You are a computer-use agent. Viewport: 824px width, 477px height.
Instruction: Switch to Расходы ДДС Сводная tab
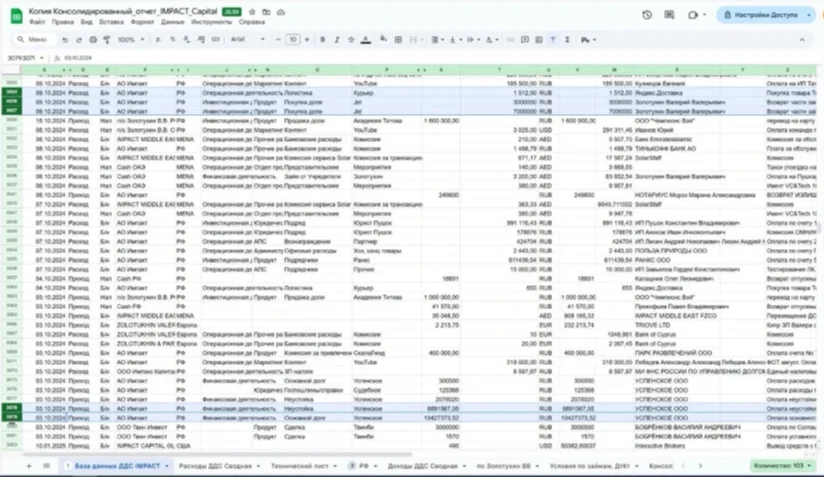pyautogui.click(x=219, y=466)
